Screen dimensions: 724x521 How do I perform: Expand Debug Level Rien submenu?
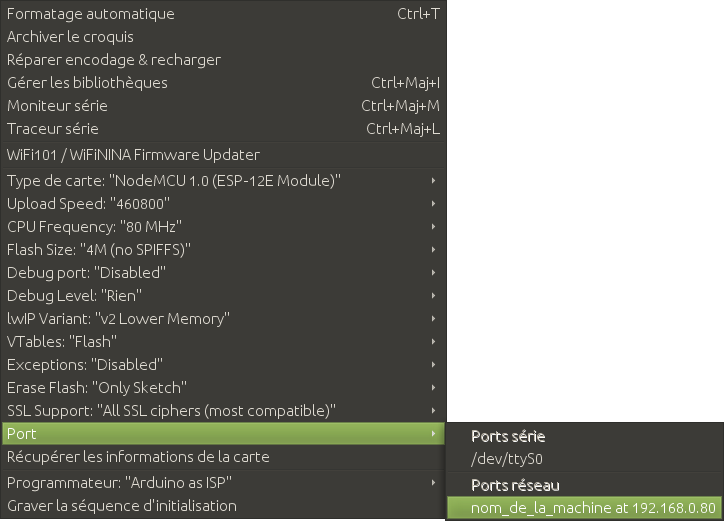[x=74, y=296]
